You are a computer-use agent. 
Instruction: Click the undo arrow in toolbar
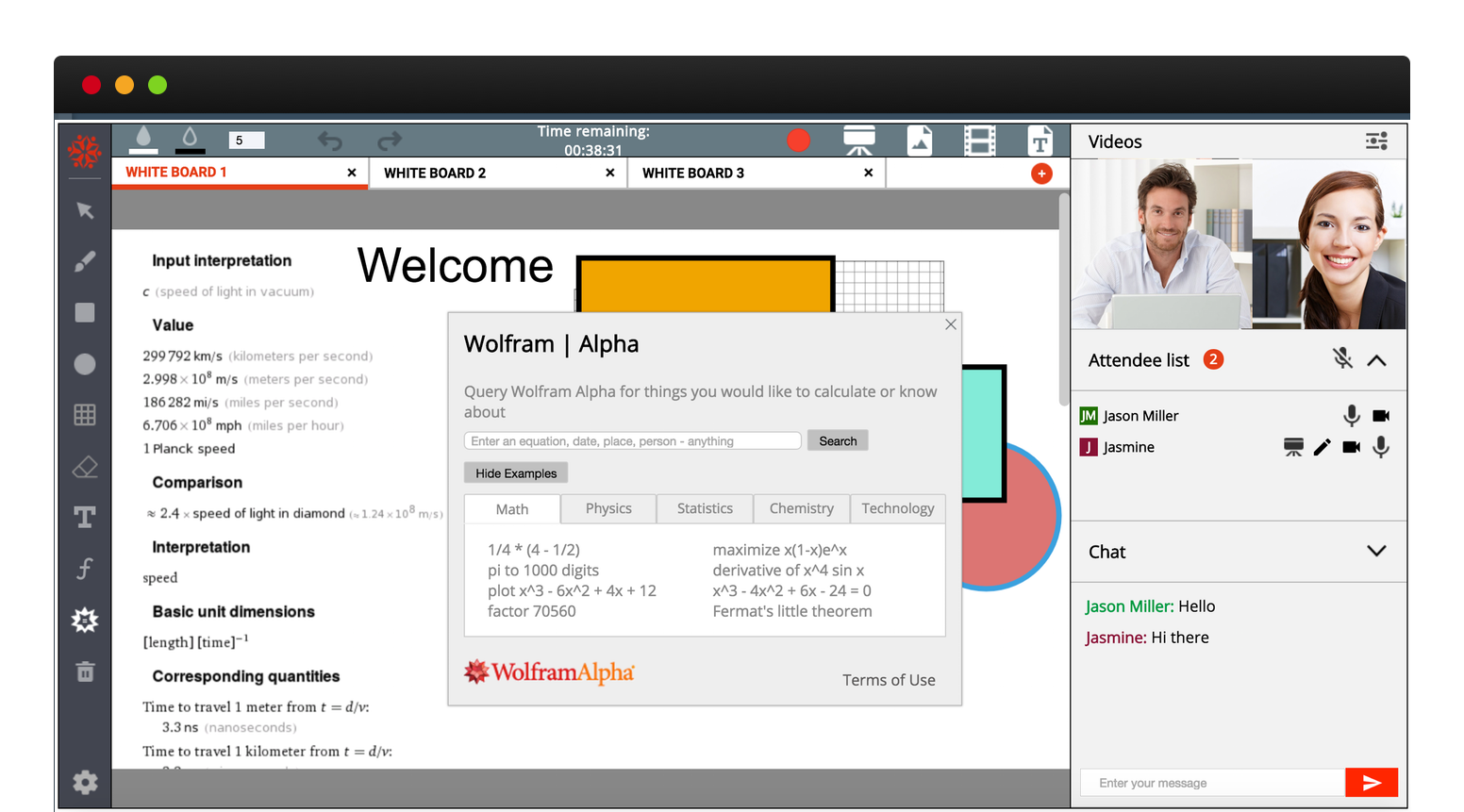tap(330, 141)
